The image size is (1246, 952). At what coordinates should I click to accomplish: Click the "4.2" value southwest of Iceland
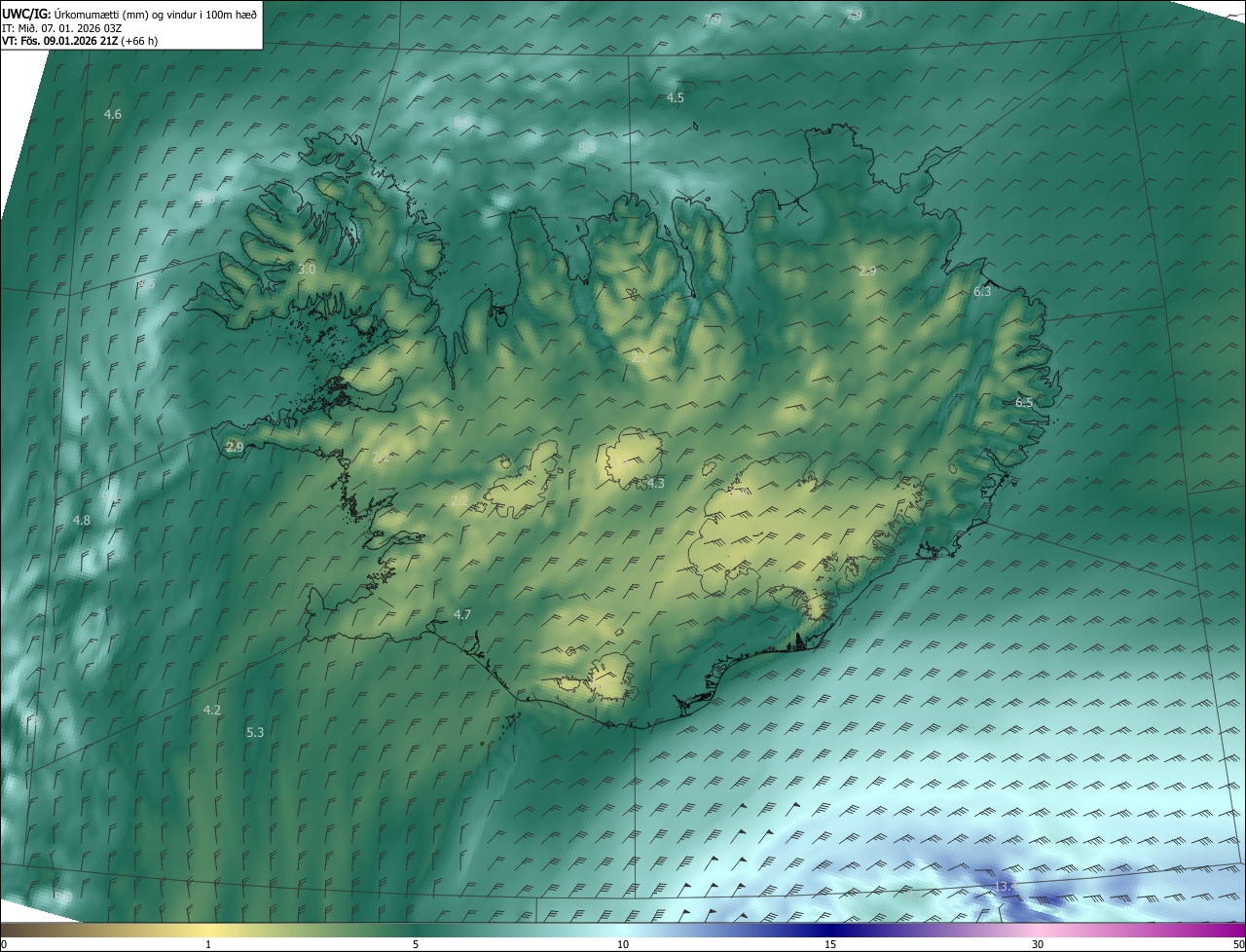pyautogui.click(x=212, y=711)
